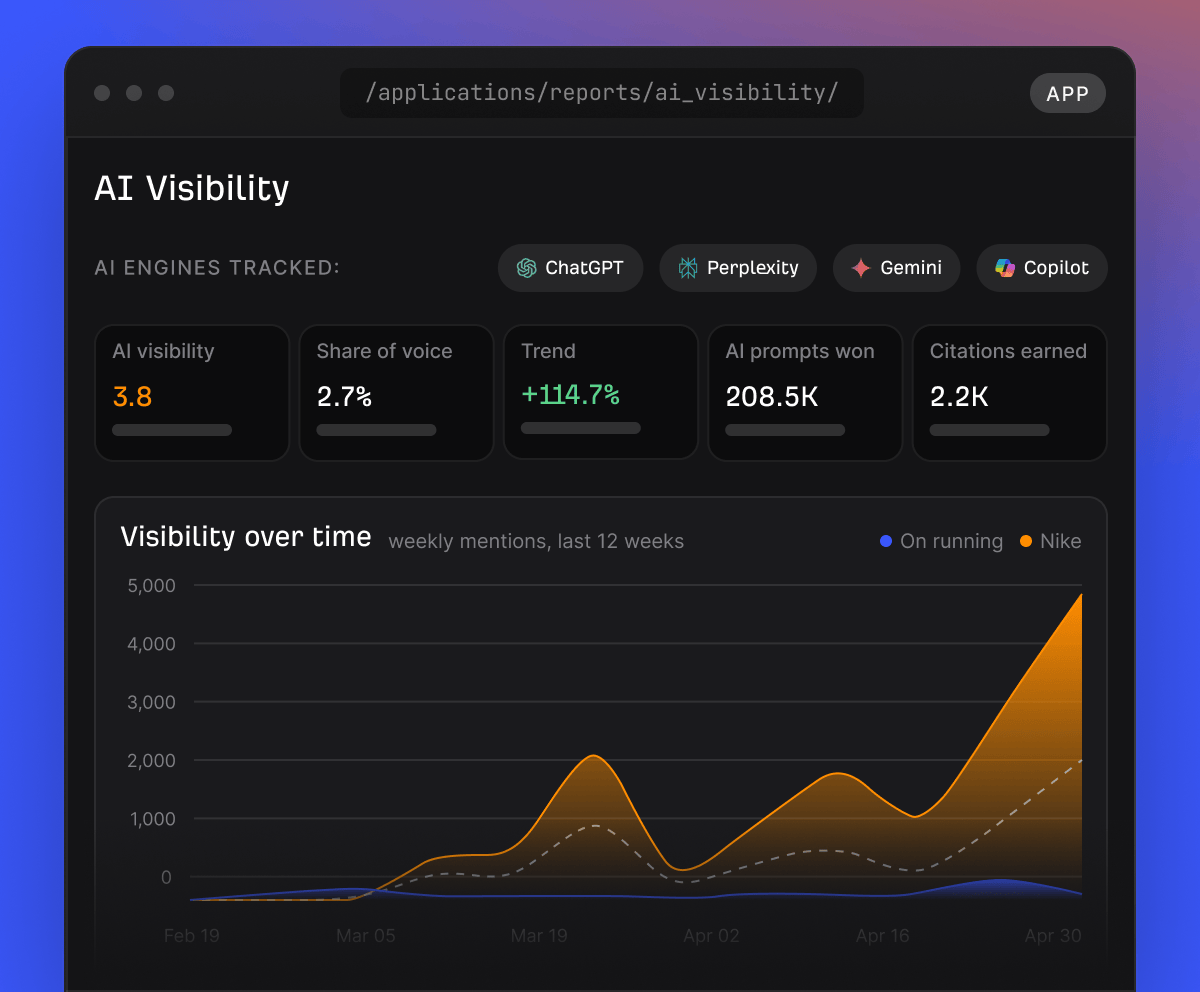This screenshot has width=1200, height=992.
Task: Click the 2,000 y-axis label
Action: 151,761
